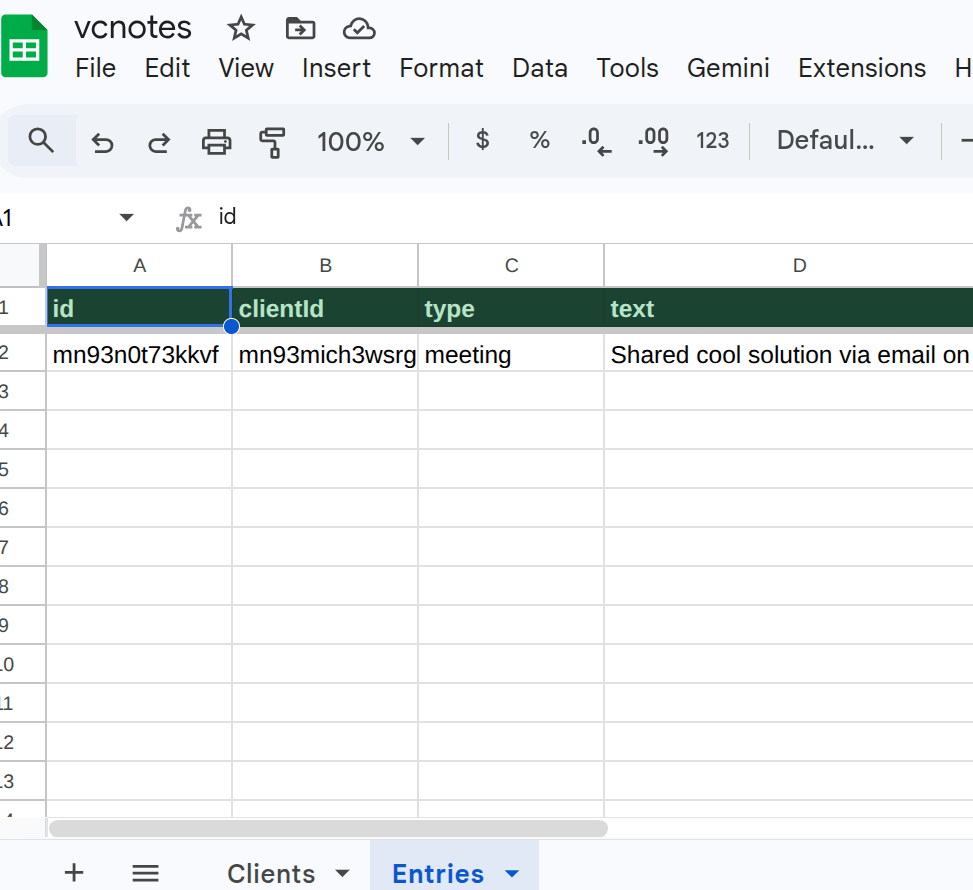Click the redo arrow
Image resolution: width=973 pixels, height=890 pixels.
(159, 142)
